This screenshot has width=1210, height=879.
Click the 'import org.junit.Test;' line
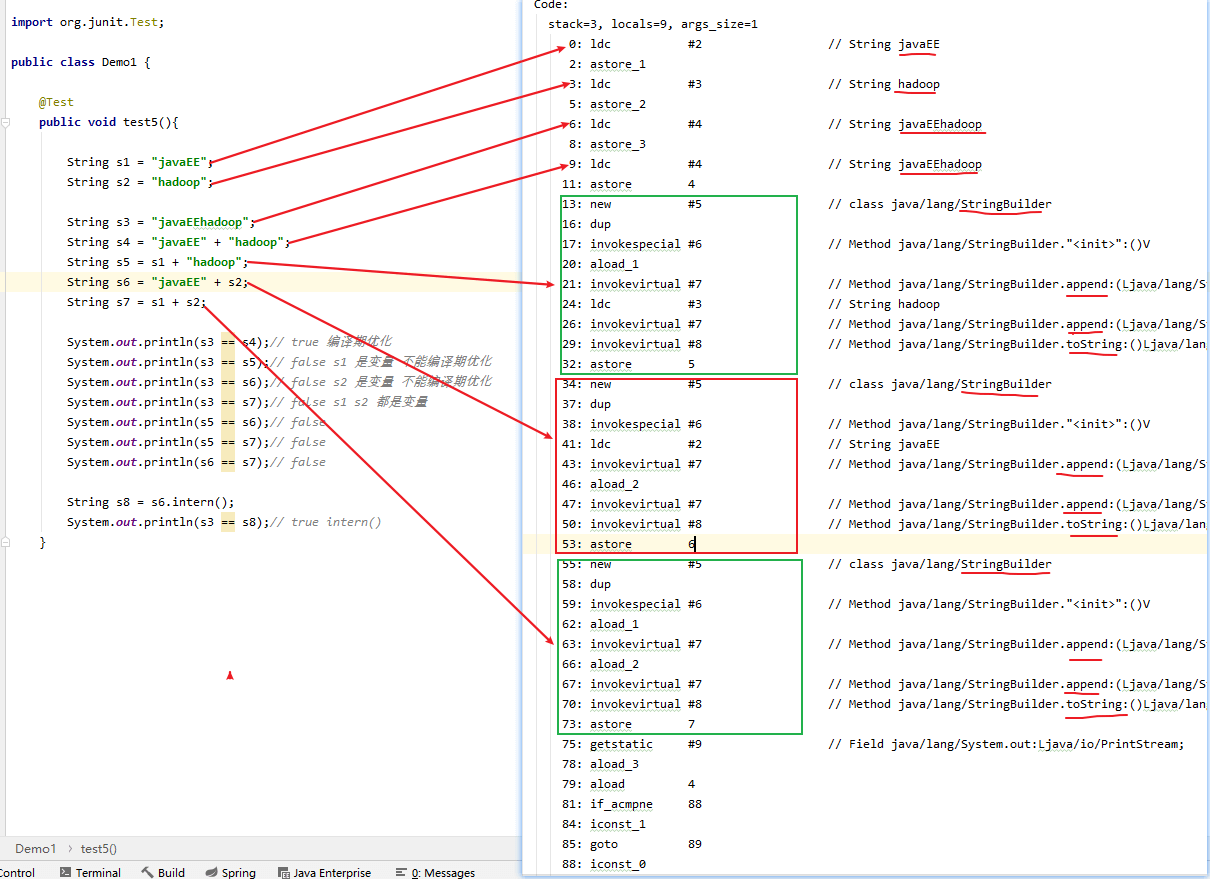[x=87, y=22]
